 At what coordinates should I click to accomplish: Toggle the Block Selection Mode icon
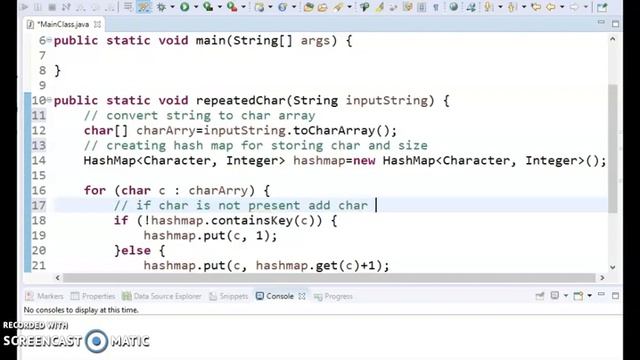pos(422,7)
